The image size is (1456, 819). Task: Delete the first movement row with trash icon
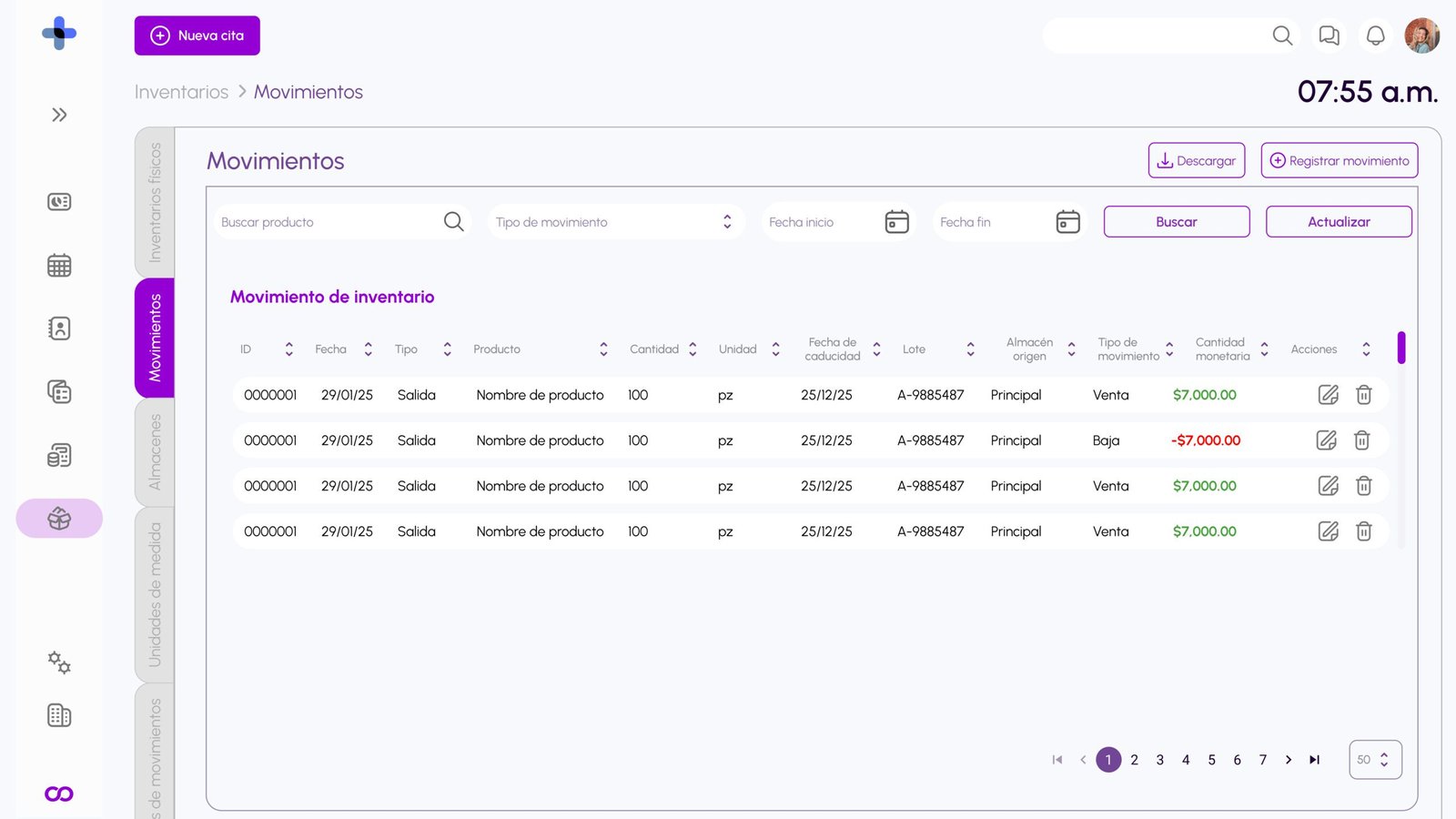coord(1363,395)
